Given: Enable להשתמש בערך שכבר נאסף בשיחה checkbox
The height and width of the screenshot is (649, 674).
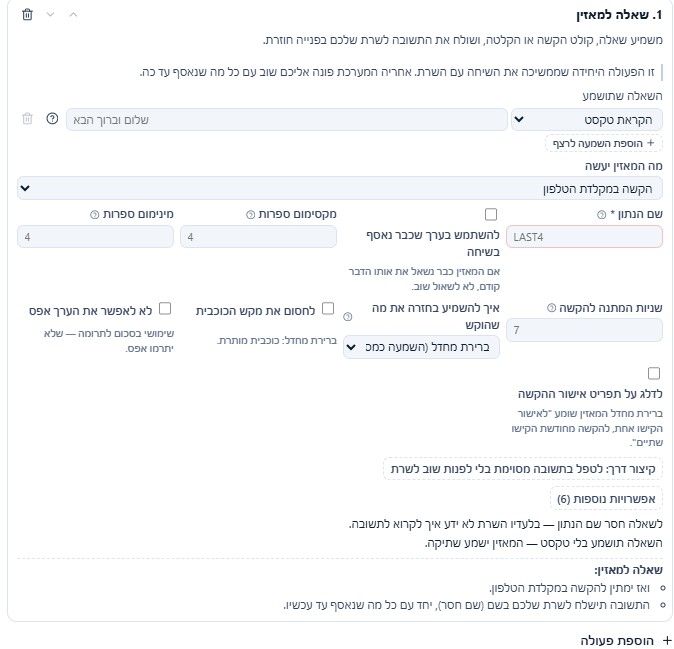Looking at the screenshot, I should point(490,214).
